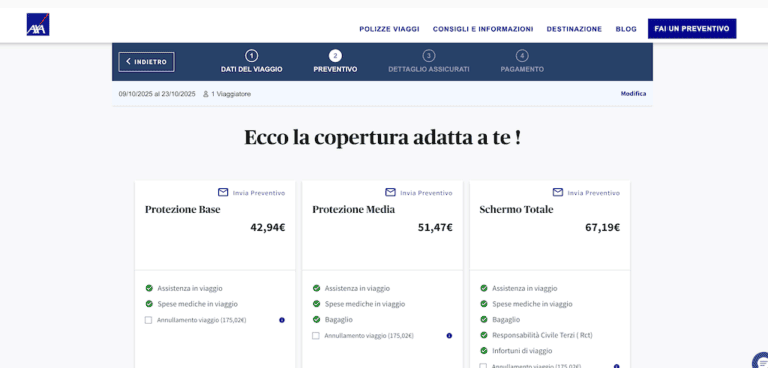Click envelope icon on Protezione Base card
Screen dimensions: 768x368
(223, 192)
